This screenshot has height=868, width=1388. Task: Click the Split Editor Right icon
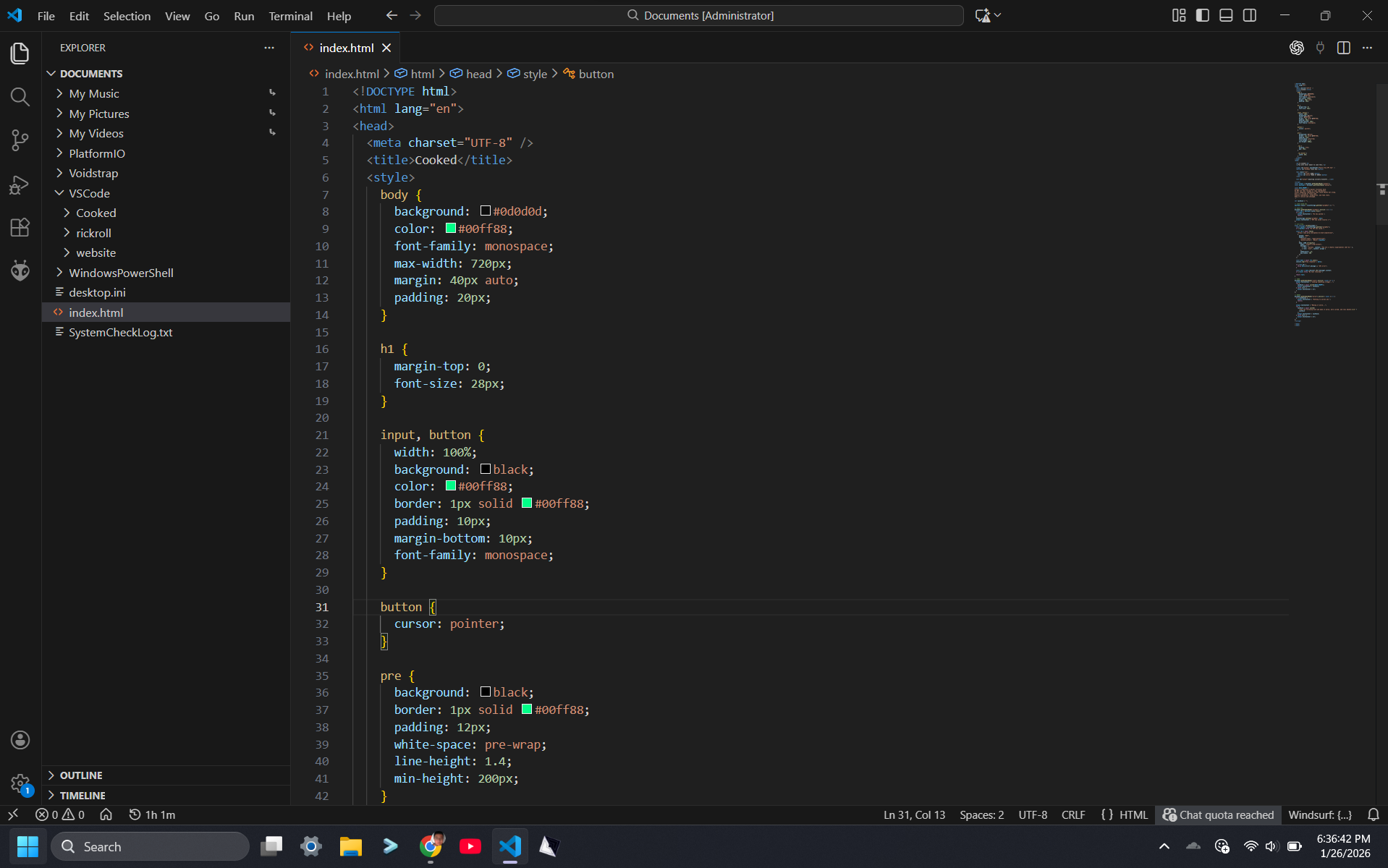[1343, 48]
